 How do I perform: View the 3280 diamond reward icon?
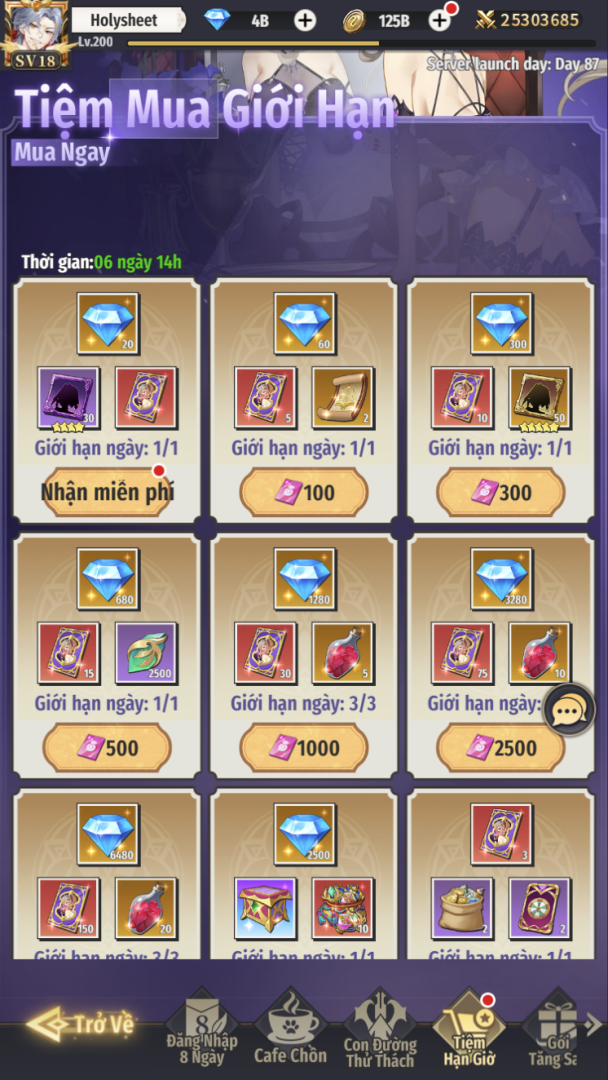(x=501, y=579)
